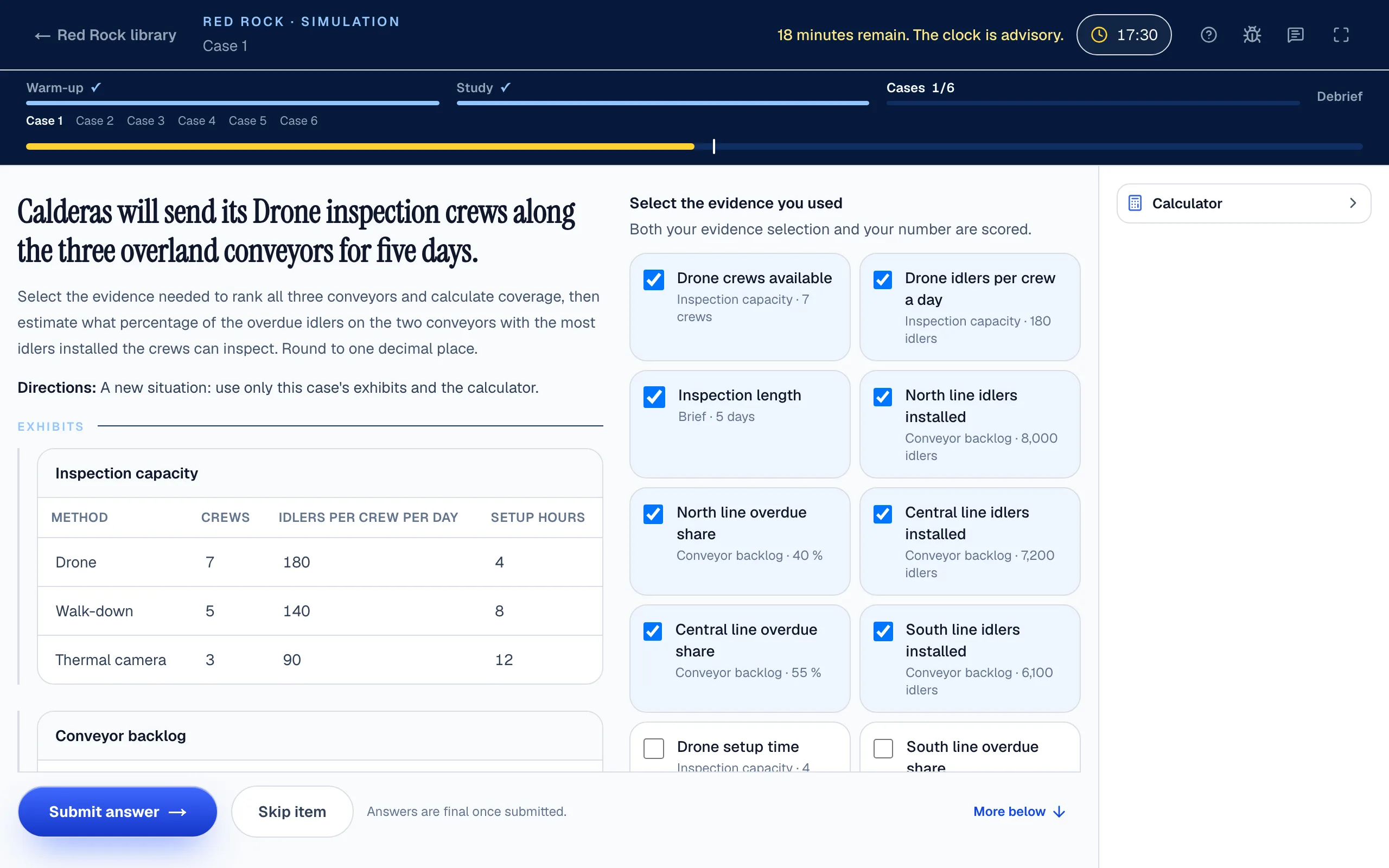Screen dimensions: 1389x868
Task: Check the Drone setup time box
Action: click(x=653, y=748)
